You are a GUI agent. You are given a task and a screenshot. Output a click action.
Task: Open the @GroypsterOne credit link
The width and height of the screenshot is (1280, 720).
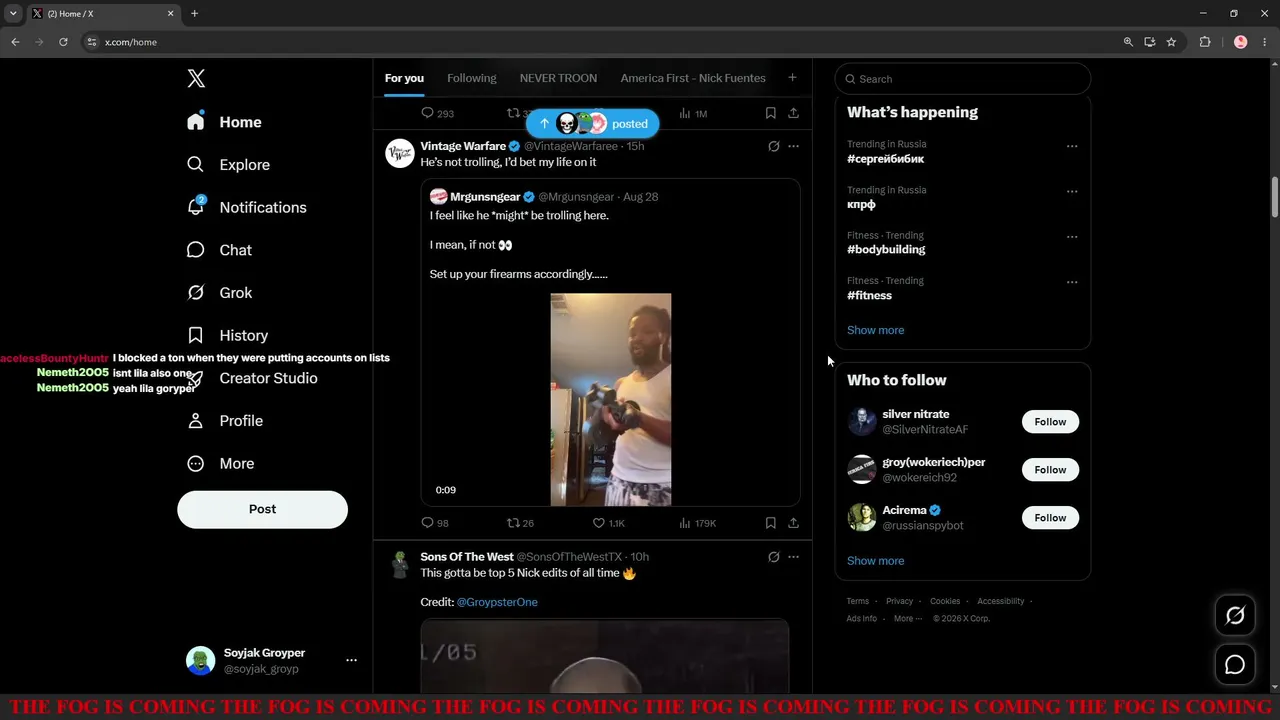[497, 602]
